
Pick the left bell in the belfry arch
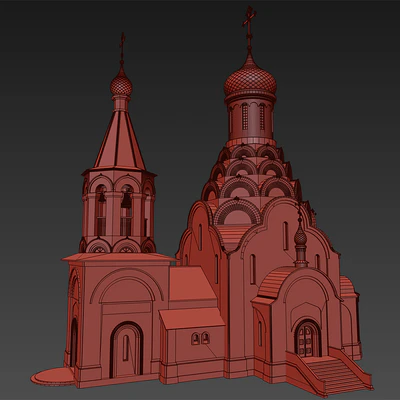click(x=102, y=196)
